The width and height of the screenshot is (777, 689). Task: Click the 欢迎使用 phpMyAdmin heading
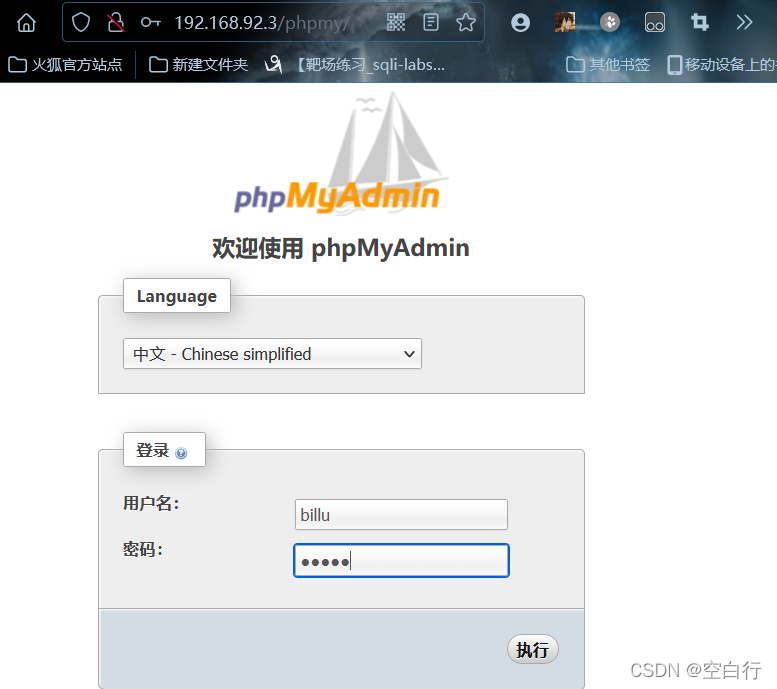341,248
